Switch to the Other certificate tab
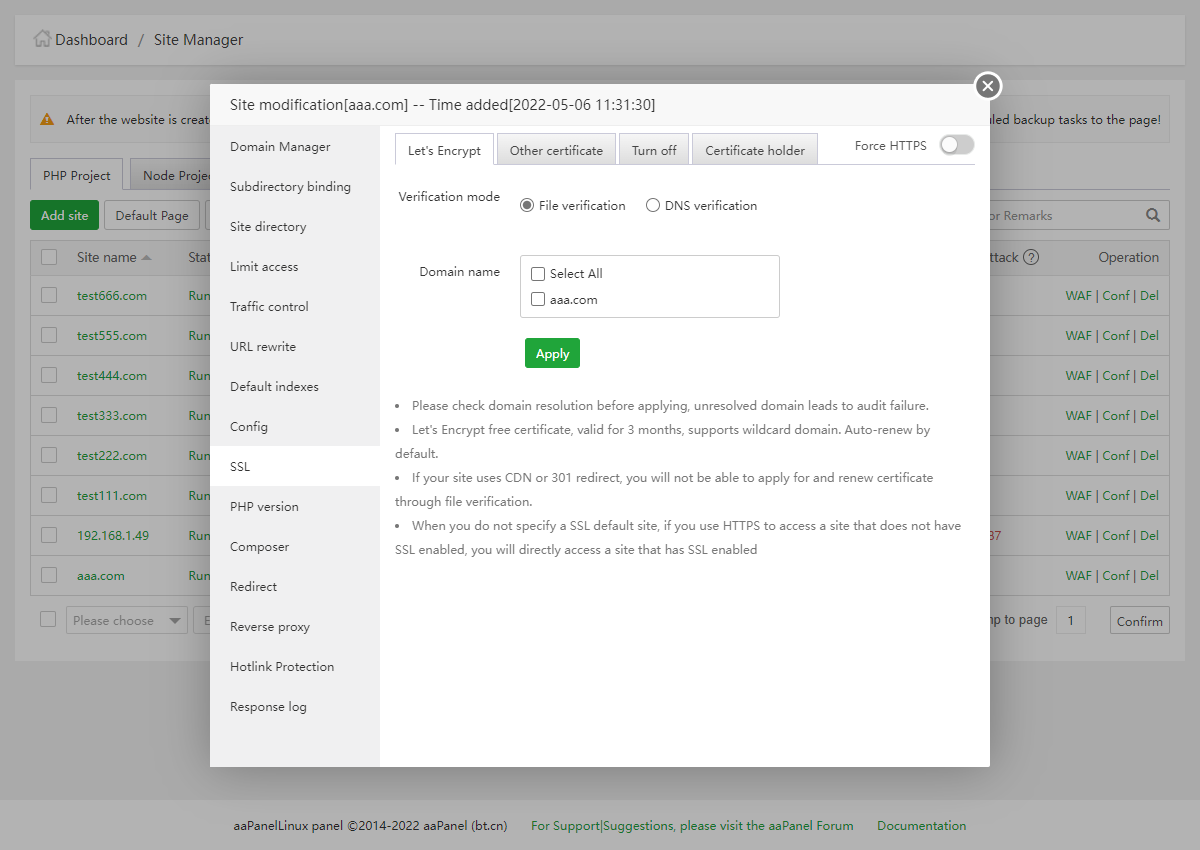 [x=556, y=150]
